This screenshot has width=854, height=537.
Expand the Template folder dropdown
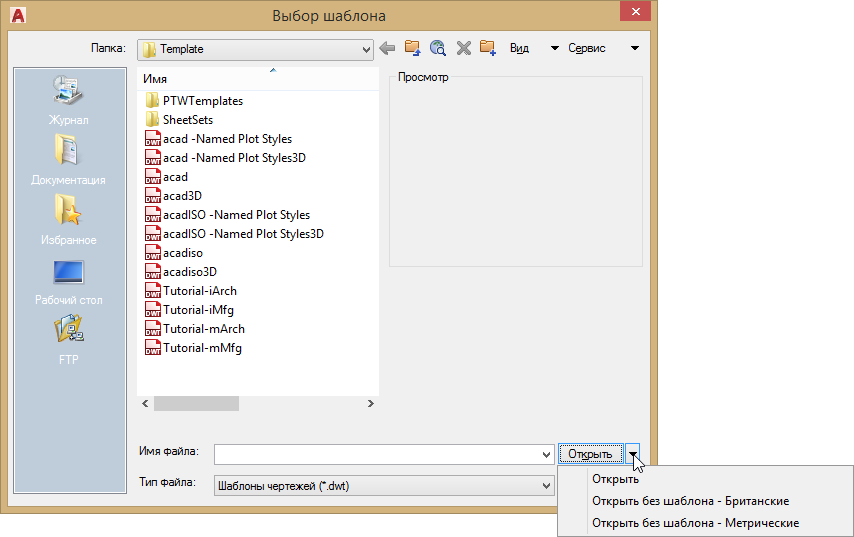pos(366,50)
